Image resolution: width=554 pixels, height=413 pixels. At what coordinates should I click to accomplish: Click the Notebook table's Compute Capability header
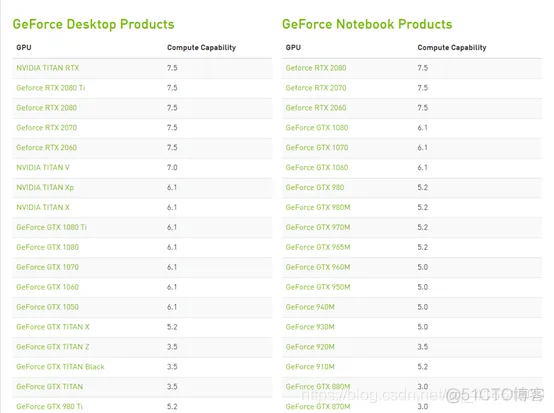coord(452,48)
